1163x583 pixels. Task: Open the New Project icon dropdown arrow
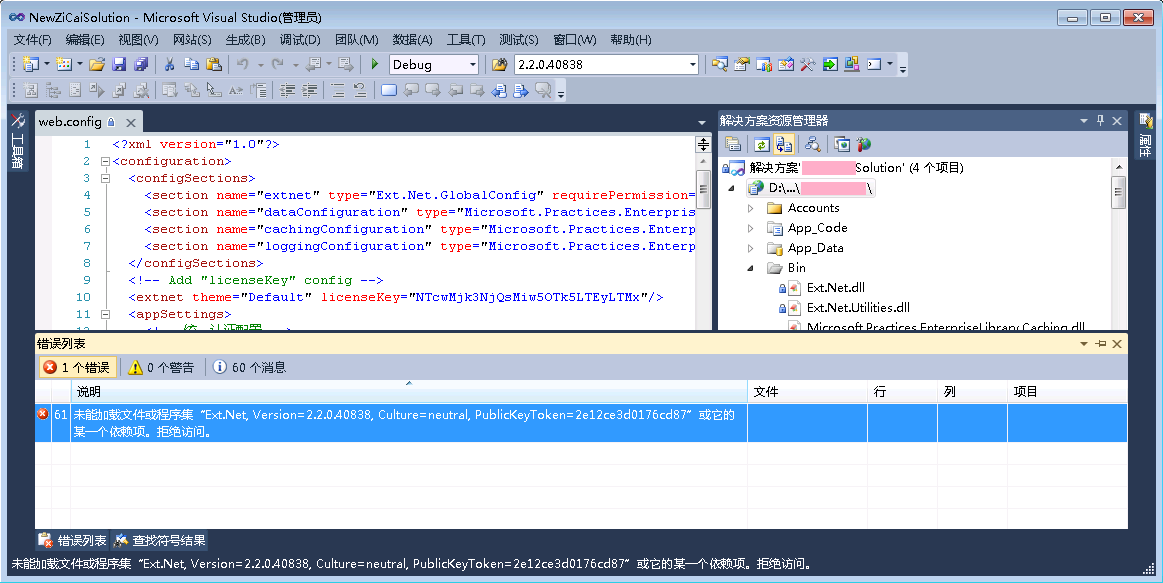(46, 65)
